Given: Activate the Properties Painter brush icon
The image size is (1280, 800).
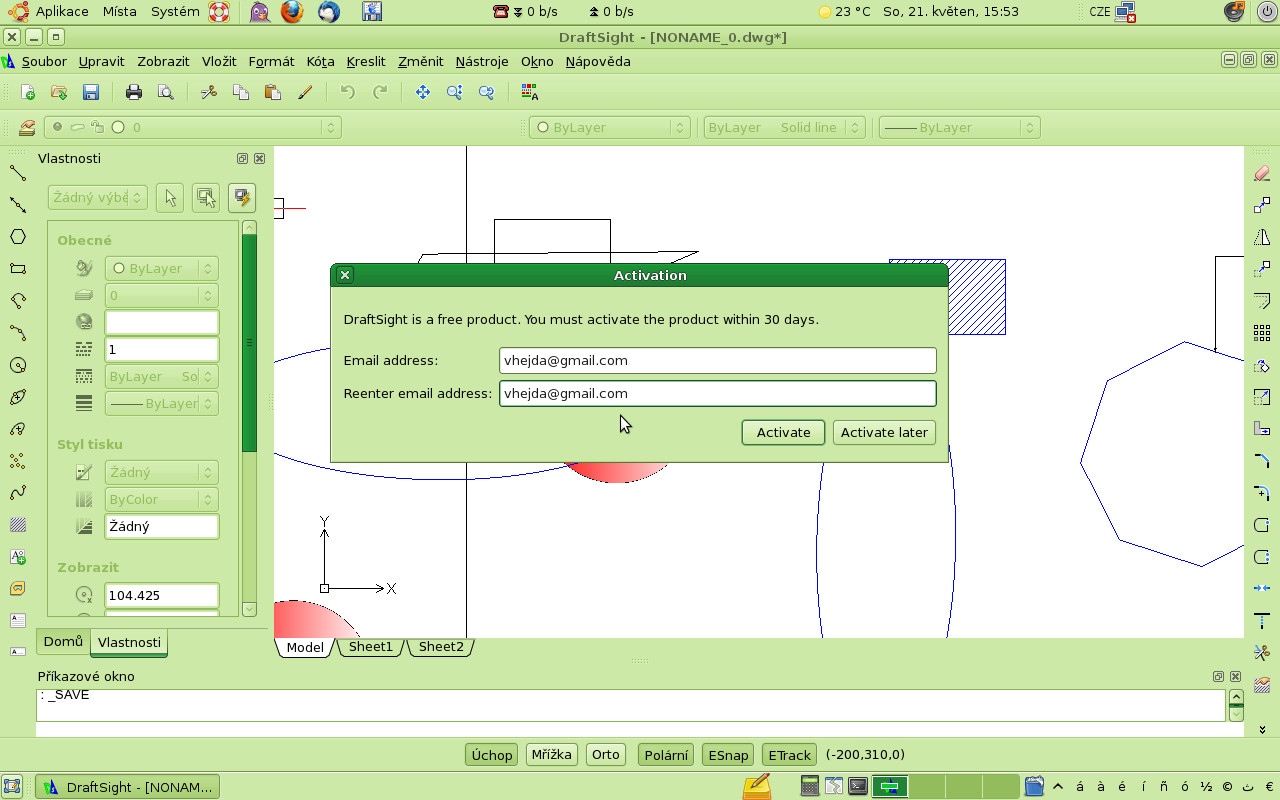Looking at the screenshot, I should 305,92.
